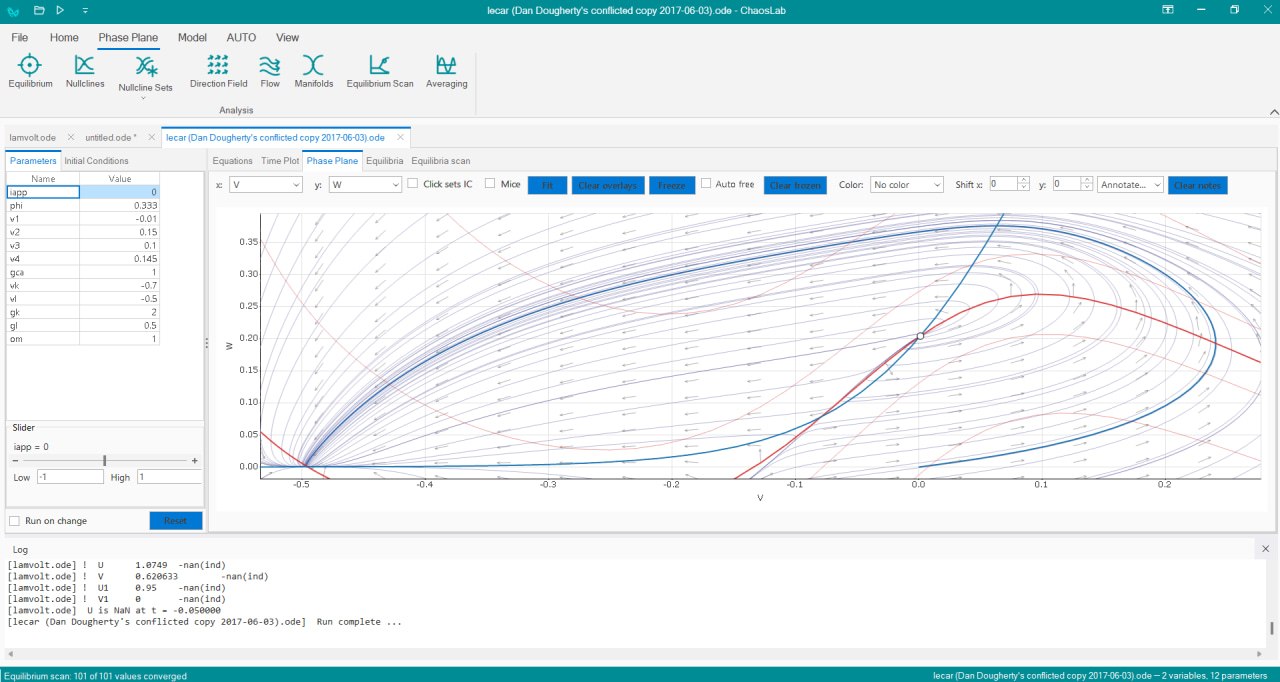Enable the Click sets IC checkbox

click(x=413, y=184)
